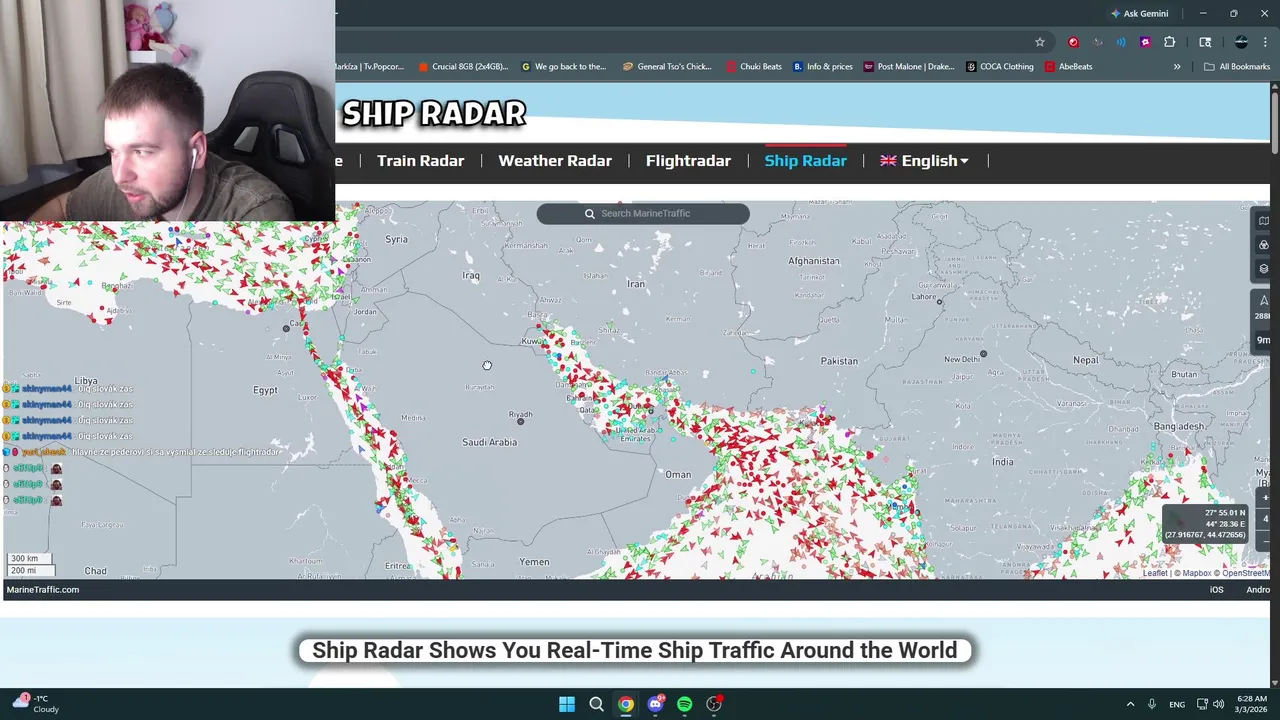
Task: Open the English language dropdown
Action: coord(924,161)
